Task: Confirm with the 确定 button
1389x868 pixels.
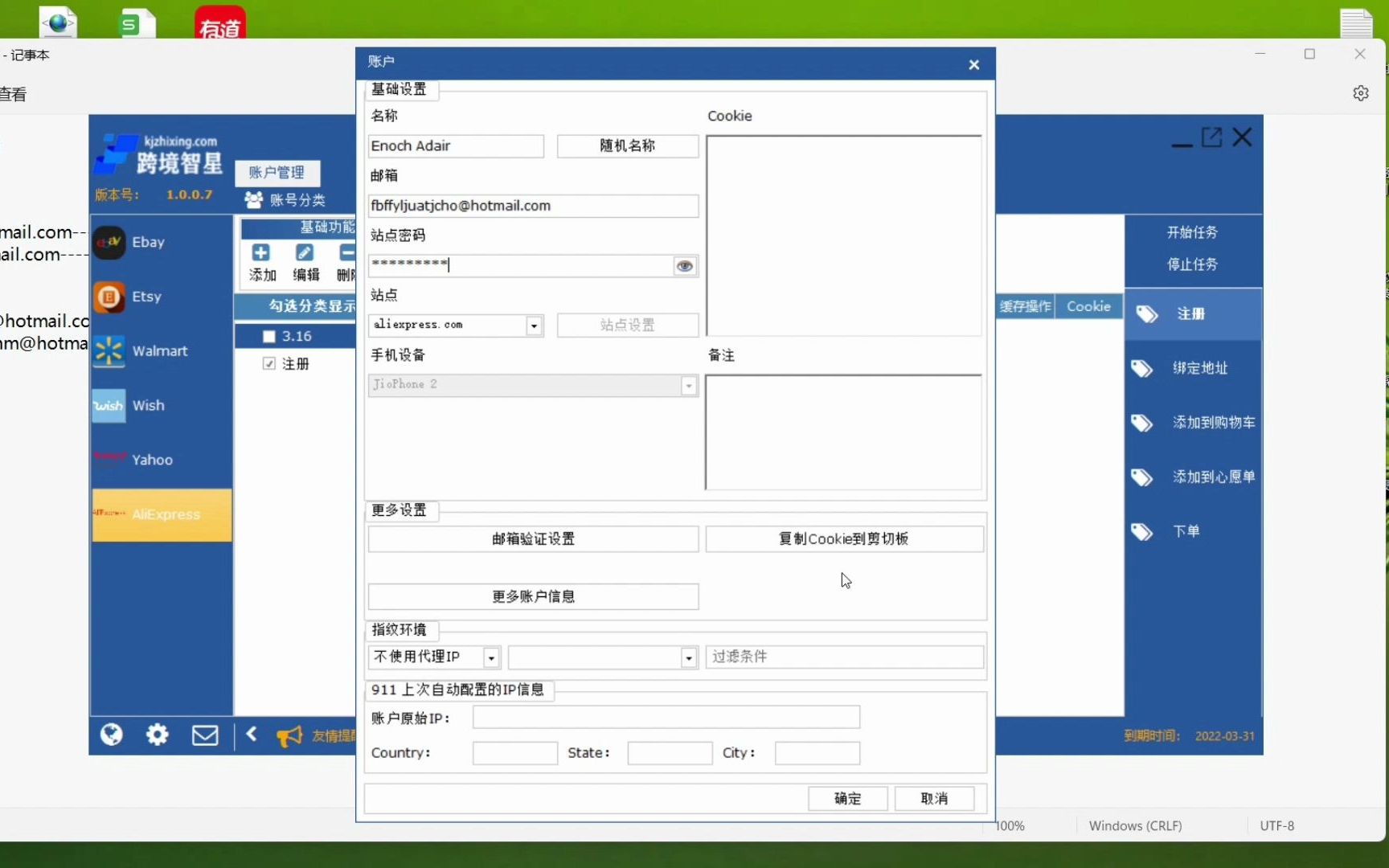Action: click(x=847, y=799)
